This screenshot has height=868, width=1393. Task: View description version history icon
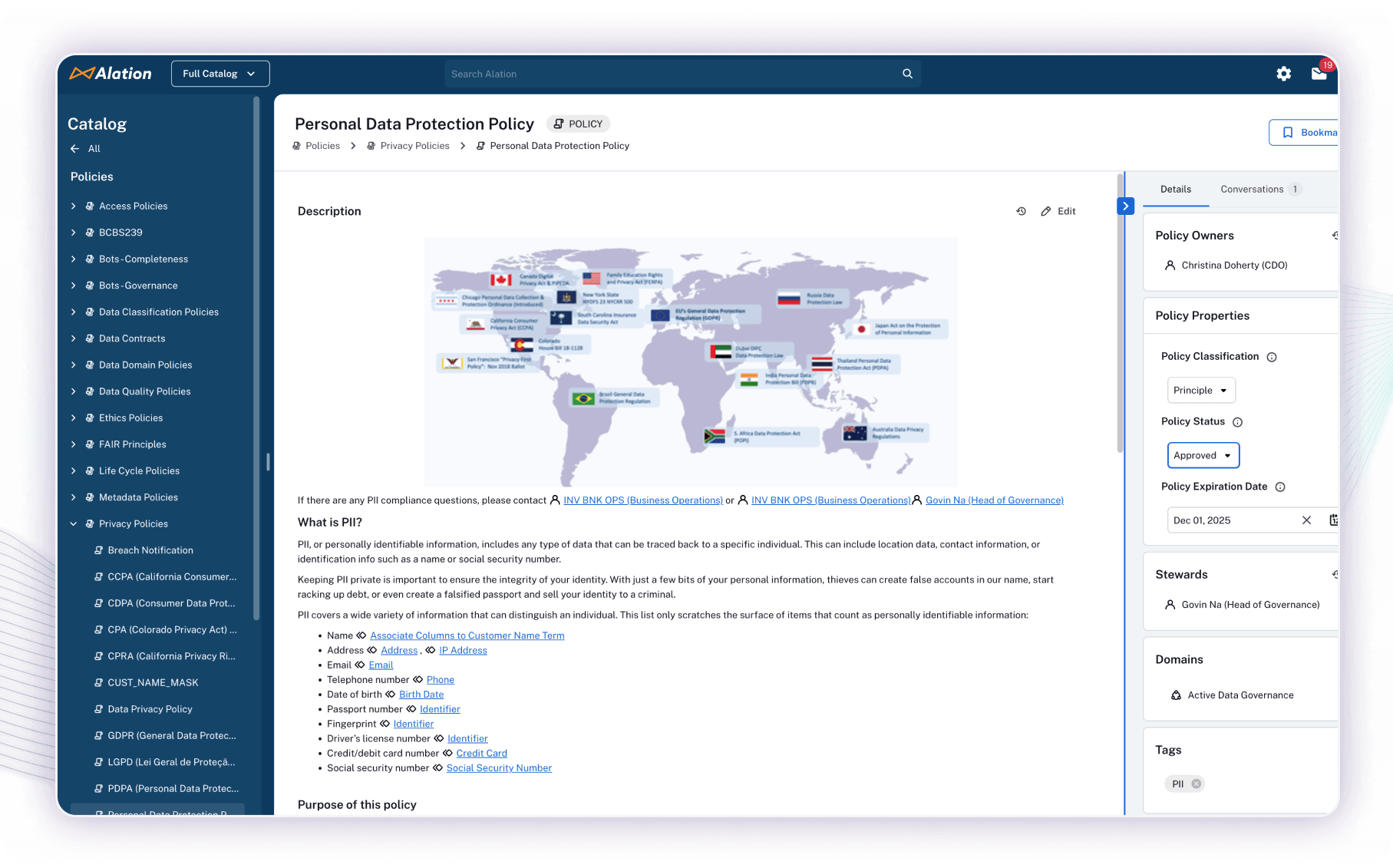1021,211
